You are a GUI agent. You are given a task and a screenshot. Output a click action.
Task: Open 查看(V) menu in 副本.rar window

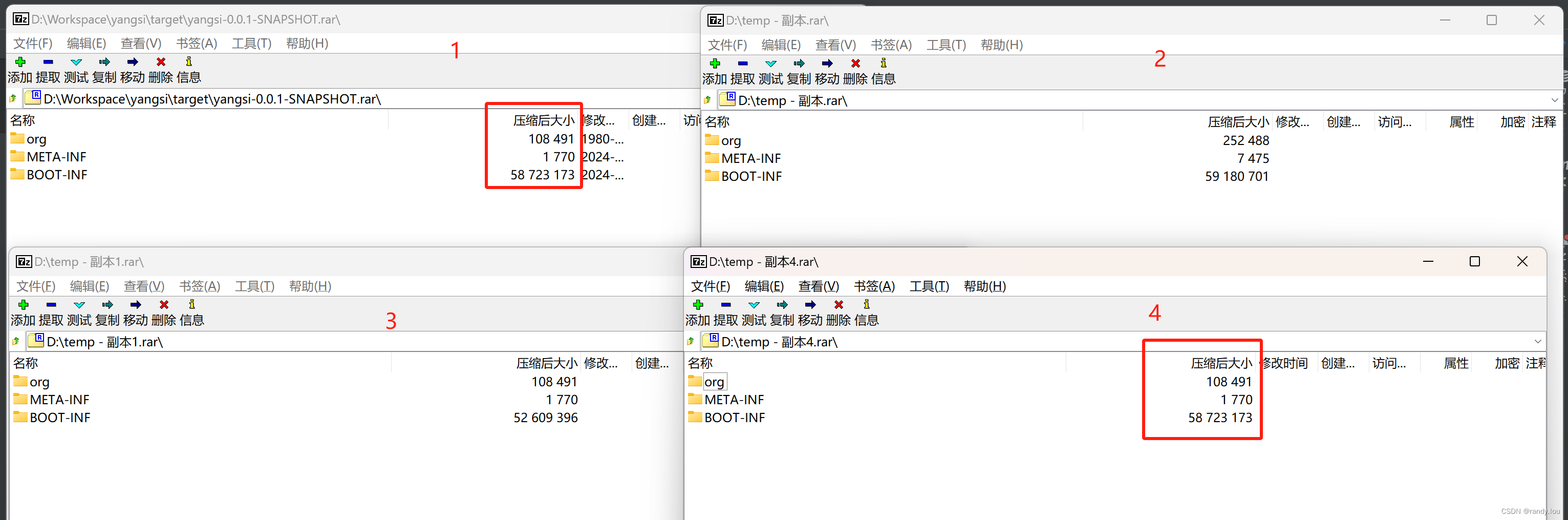[835, 45]
